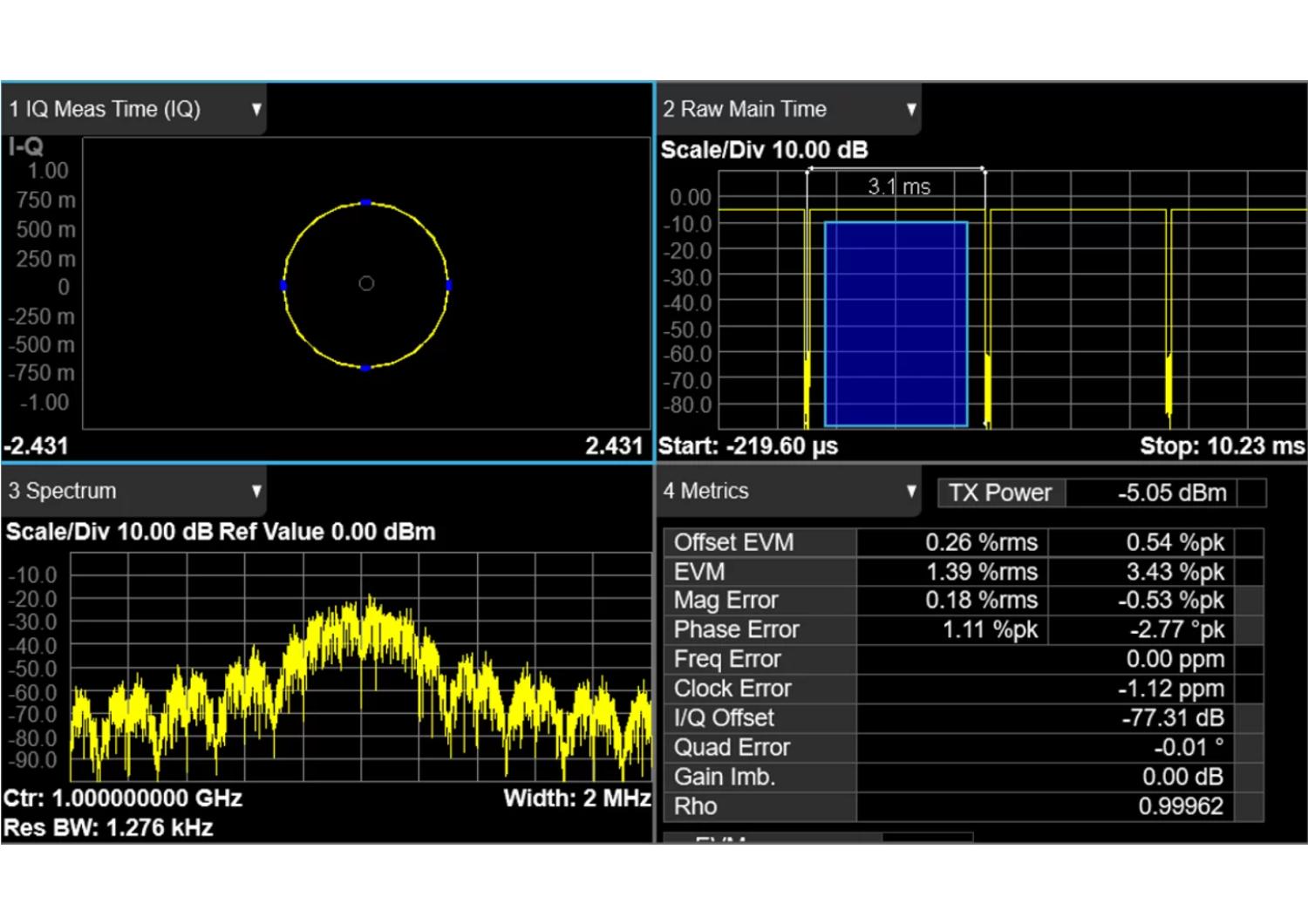Click the Raw Main Time Scale/Div 10.00 dB setting
The image size is (1308, 924).
click(x=764, y=150)
